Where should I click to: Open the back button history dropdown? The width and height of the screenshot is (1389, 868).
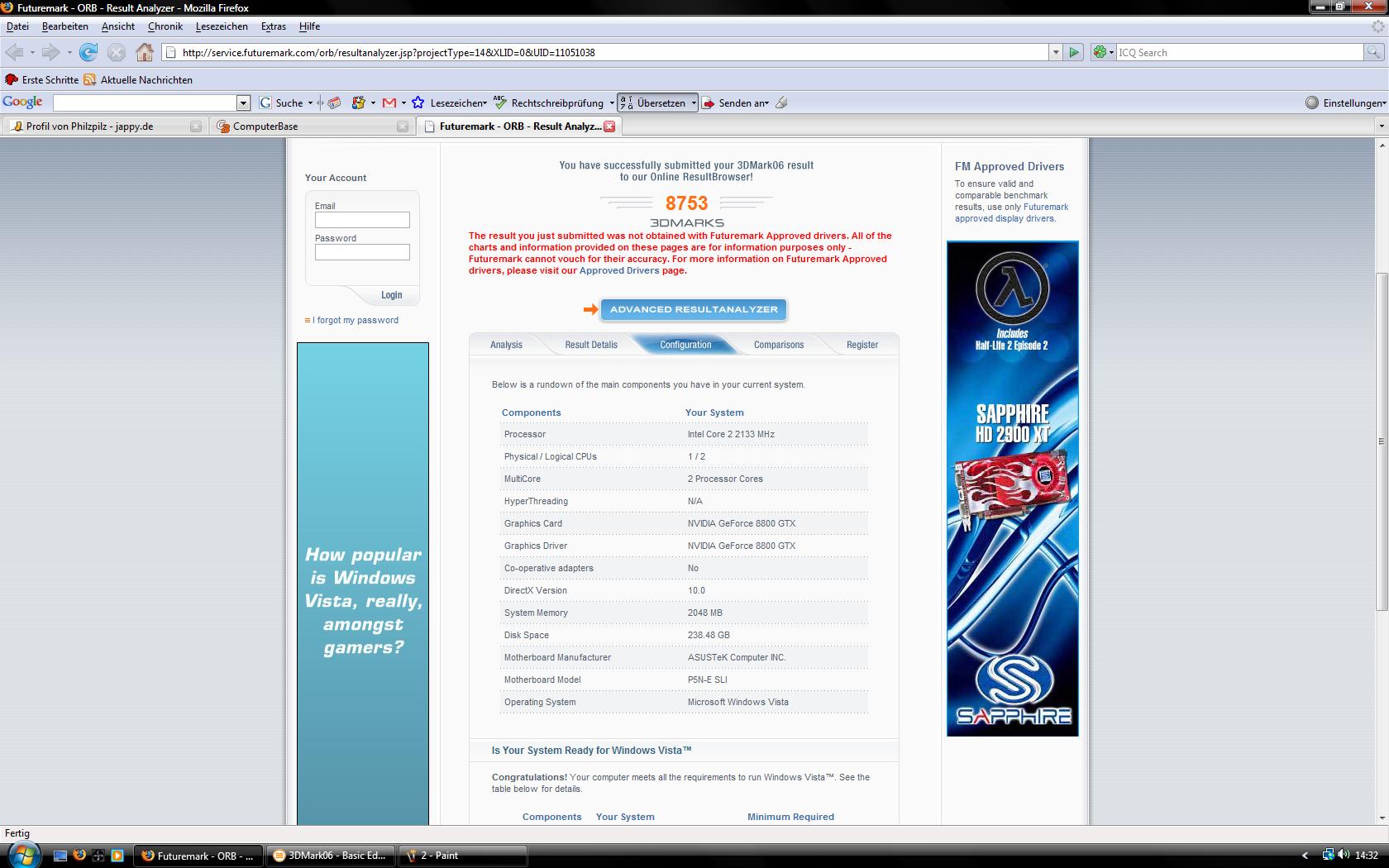32,52
